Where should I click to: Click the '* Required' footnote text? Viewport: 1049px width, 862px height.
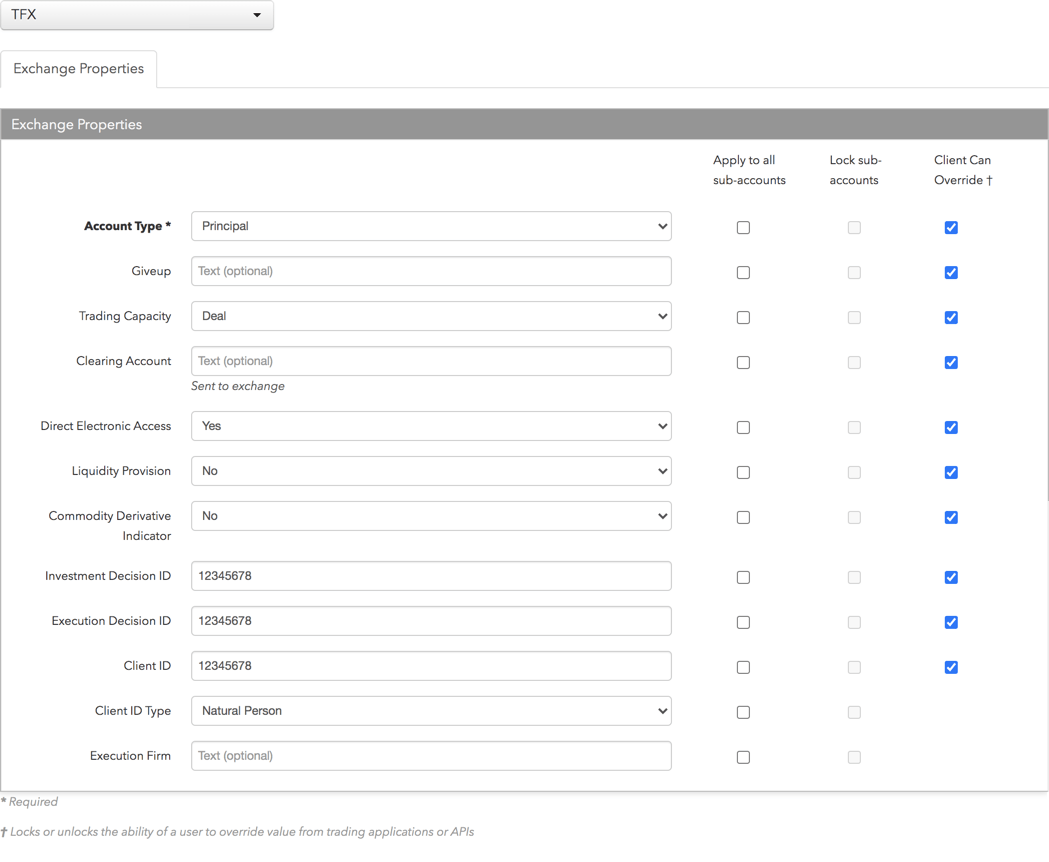pos(29,802)
